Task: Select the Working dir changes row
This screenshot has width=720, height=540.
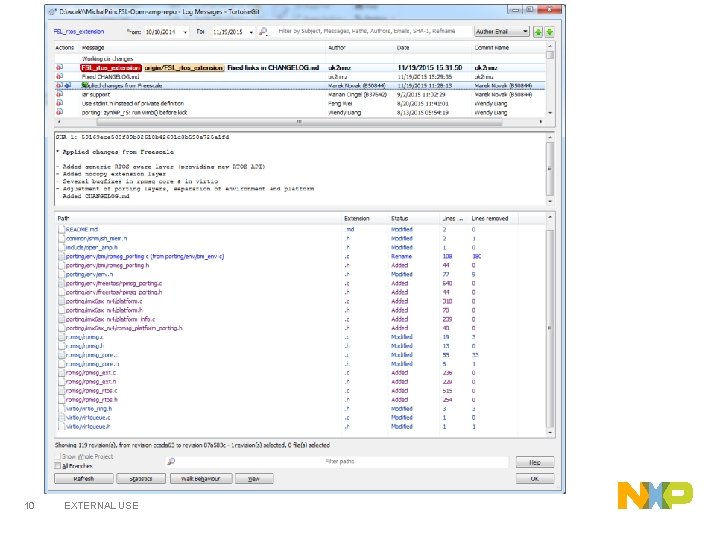Action: 300,59
